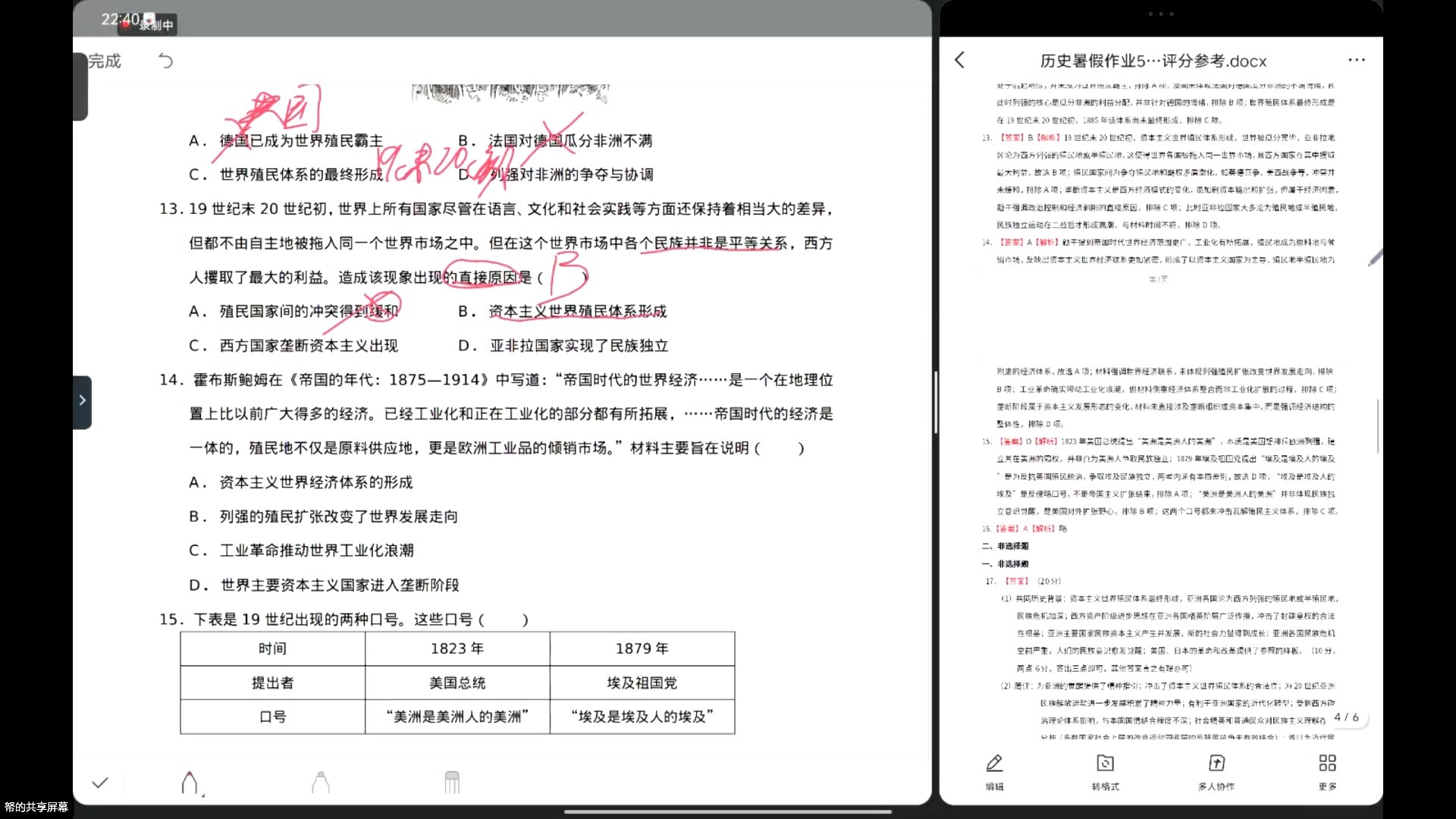The image size is (1456, 819).
Task: Select option A 殖民国家间的冲突得到缓和
Action: click(x=293, y=312)
